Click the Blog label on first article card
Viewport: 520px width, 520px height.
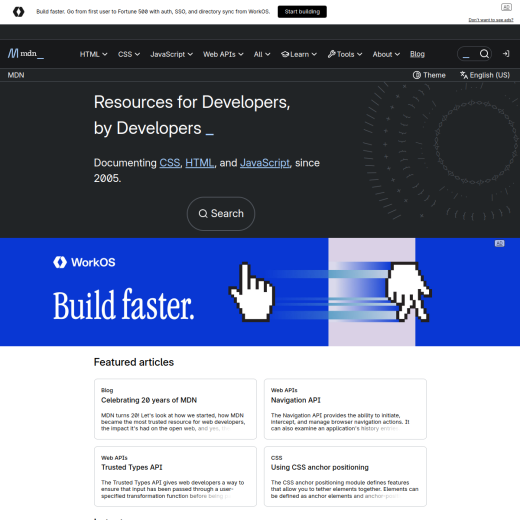[x=107, y=390]
